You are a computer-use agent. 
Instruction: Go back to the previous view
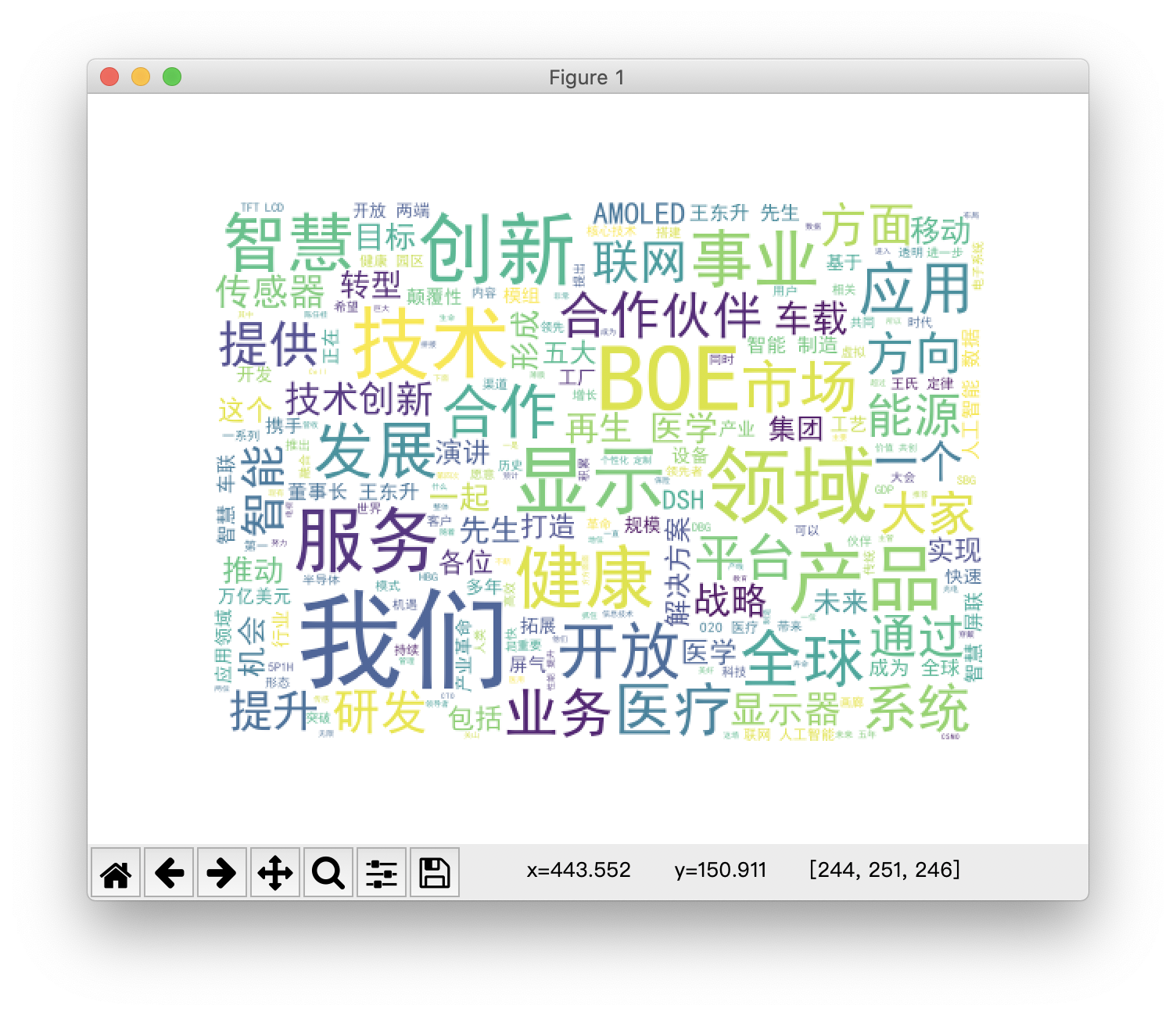coord(169,872)
